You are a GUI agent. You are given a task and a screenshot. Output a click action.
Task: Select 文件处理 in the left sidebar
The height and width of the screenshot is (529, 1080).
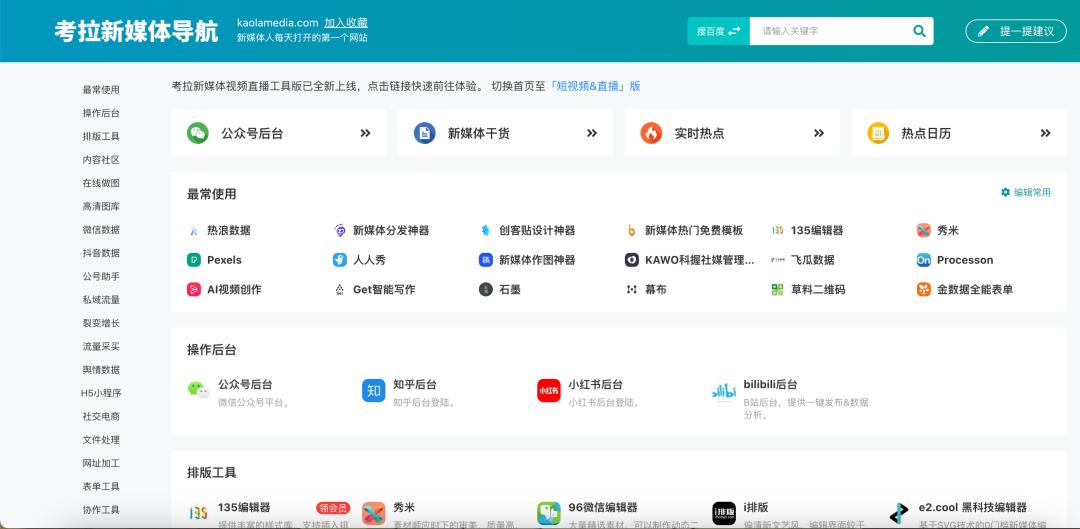(x=101, y=439)
